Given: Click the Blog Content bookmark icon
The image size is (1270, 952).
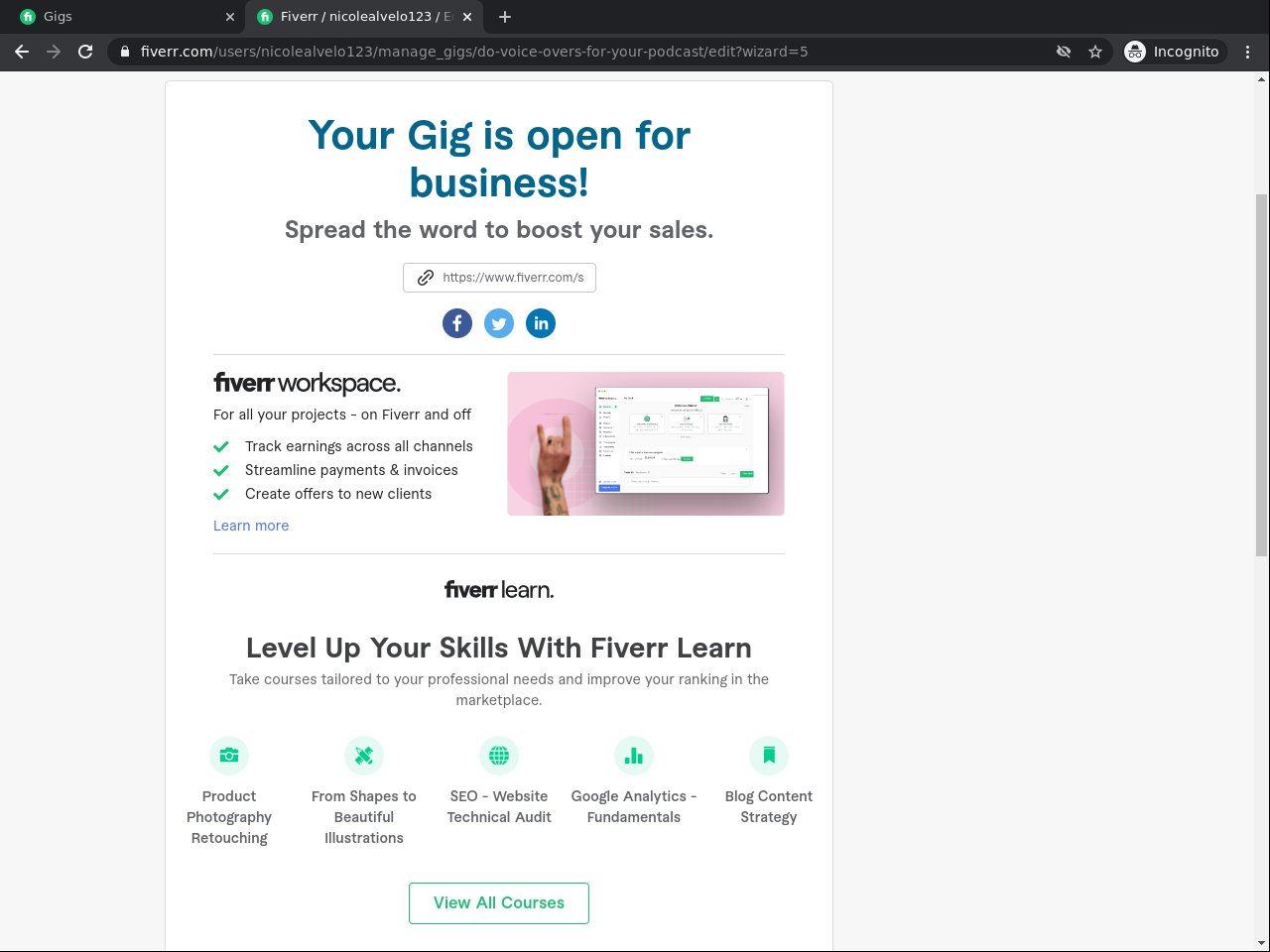Looking at the screenshot, I should click(769, 756).
